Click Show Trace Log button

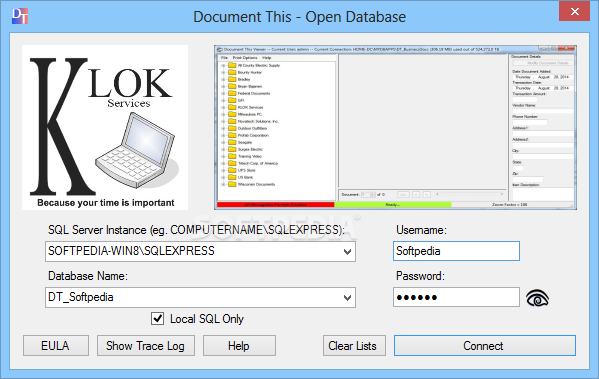tap(146, 346)
